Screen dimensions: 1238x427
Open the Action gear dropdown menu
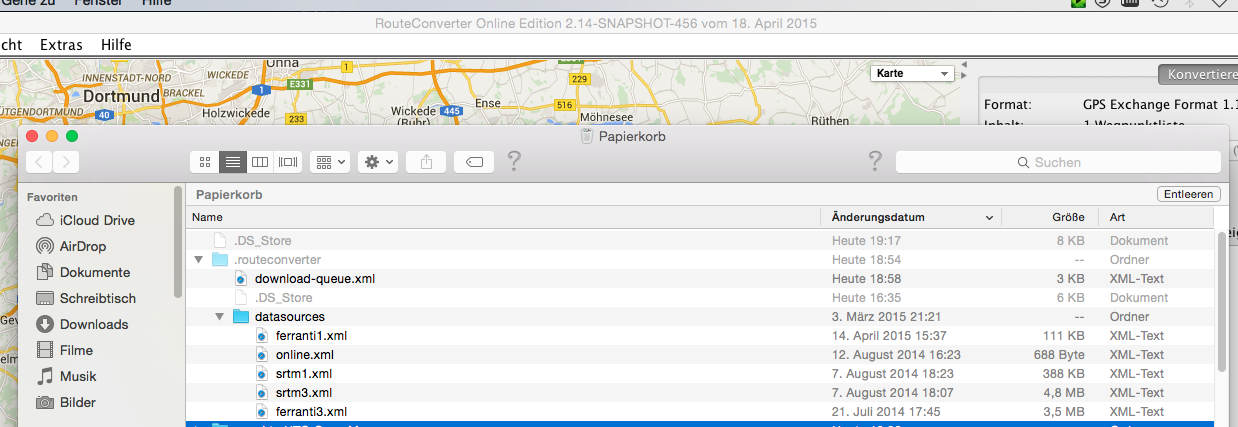click(378, 161)
